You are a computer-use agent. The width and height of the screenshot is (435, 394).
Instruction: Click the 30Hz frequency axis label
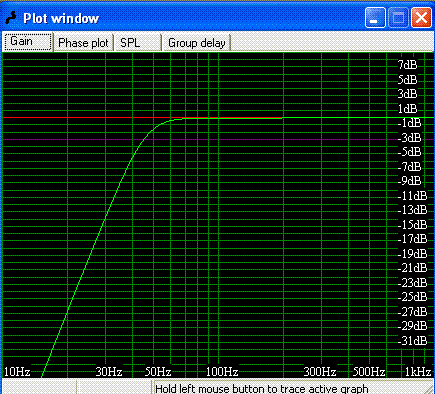point(109,371)
